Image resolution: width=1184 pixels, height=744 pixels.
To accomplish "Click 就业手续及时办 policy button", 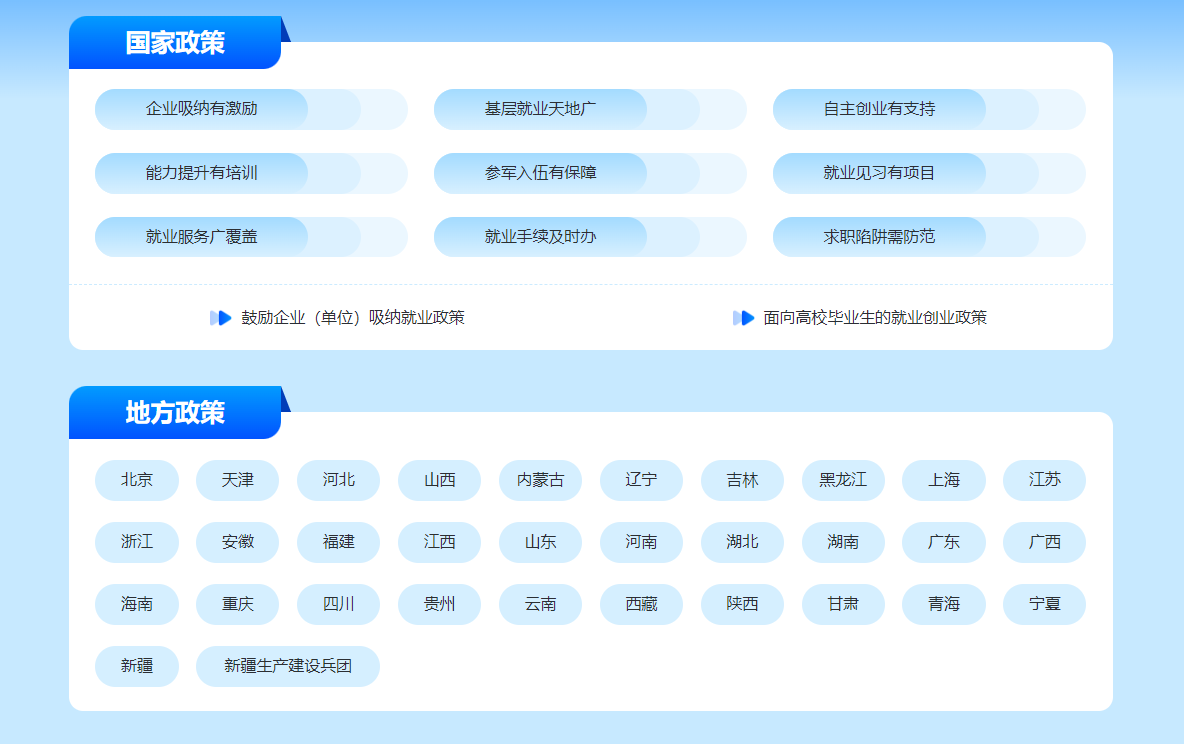I will (x=541, y=237).
